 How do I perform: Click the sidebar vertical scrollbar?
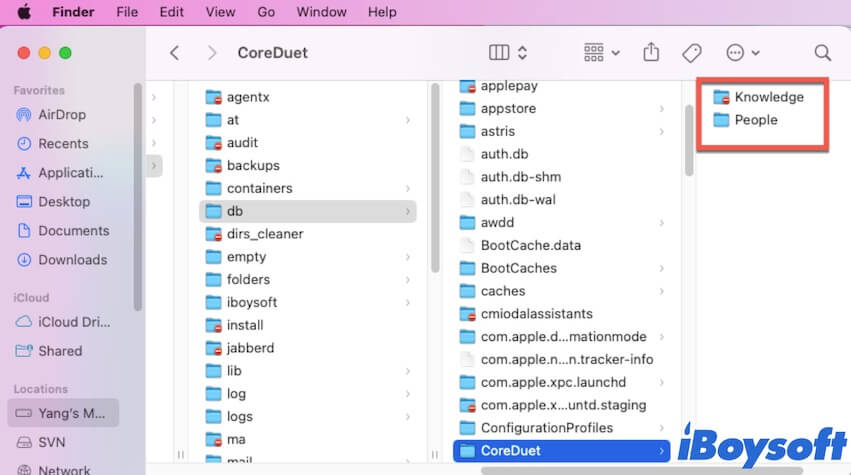point(137,197)
